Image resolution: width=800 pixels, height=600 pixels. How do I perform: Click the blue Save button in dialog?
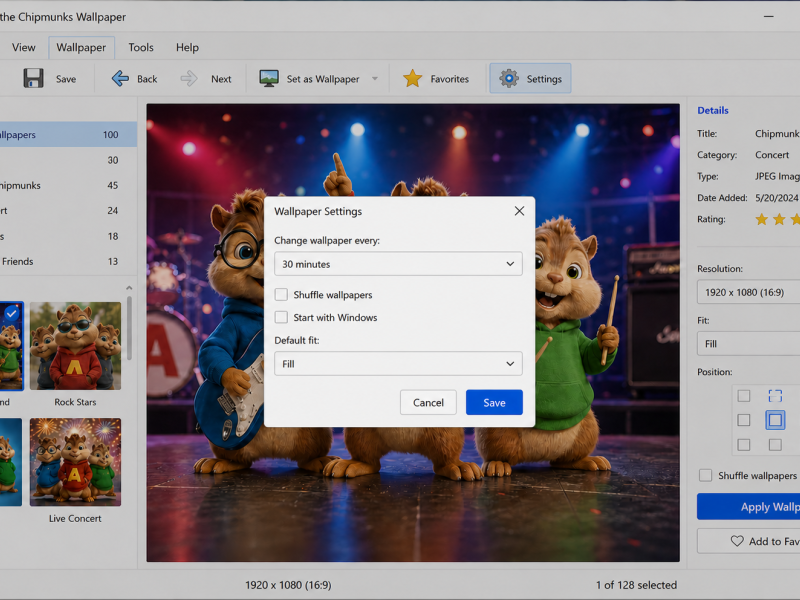[494, 403]
